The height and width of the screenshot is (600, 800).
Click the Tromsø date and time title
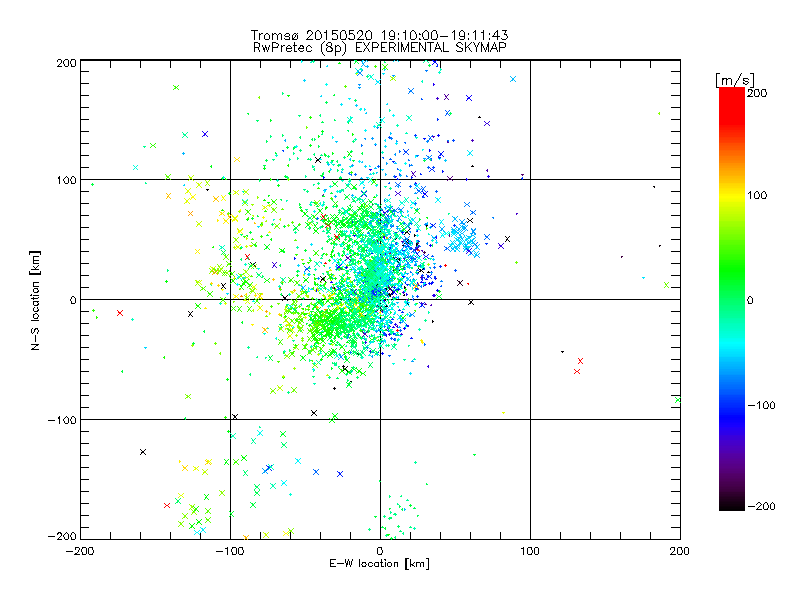[380, 35]
